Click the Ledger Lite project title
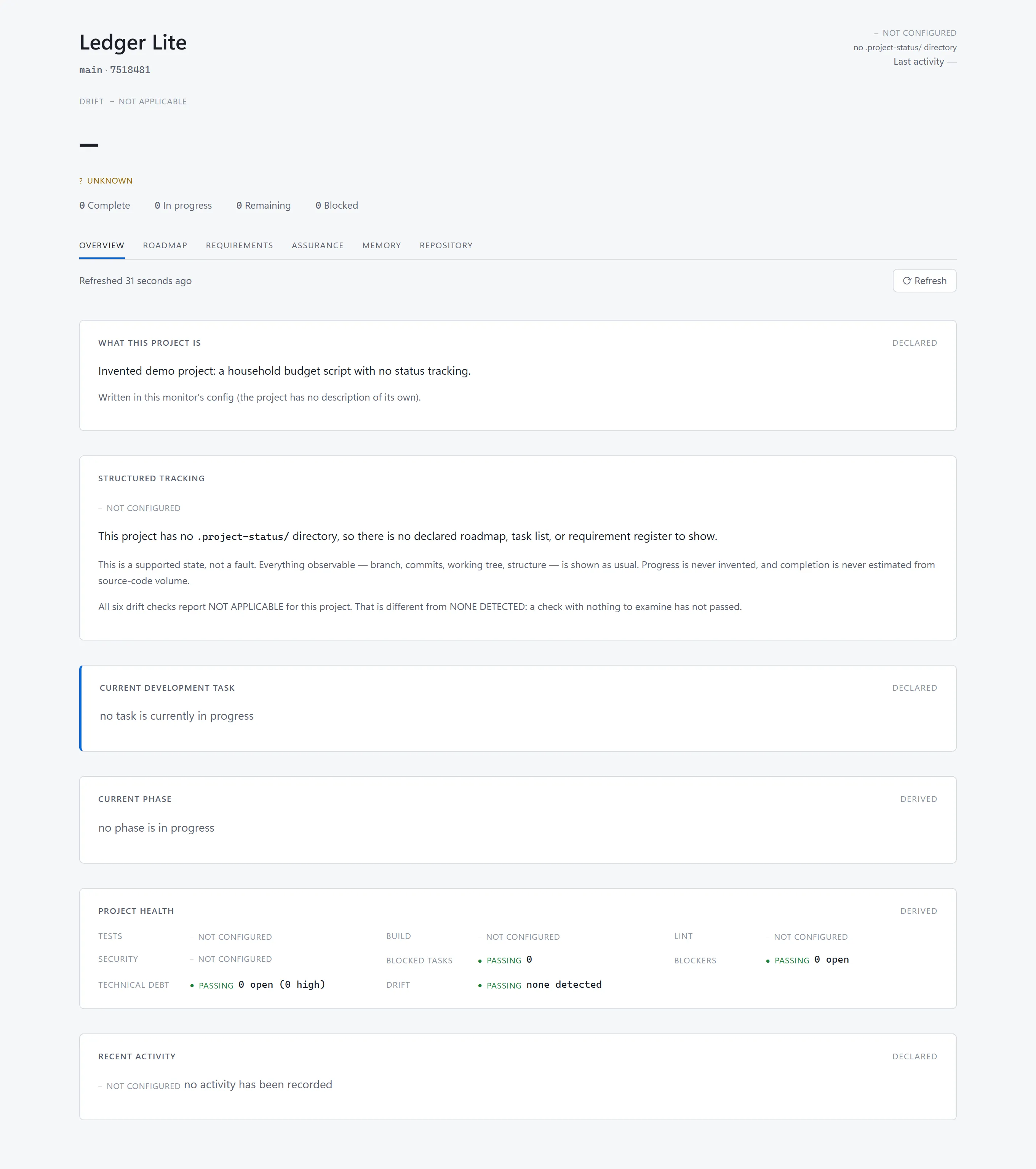This screenshot has height=1169, width=1036. [133, 42]
